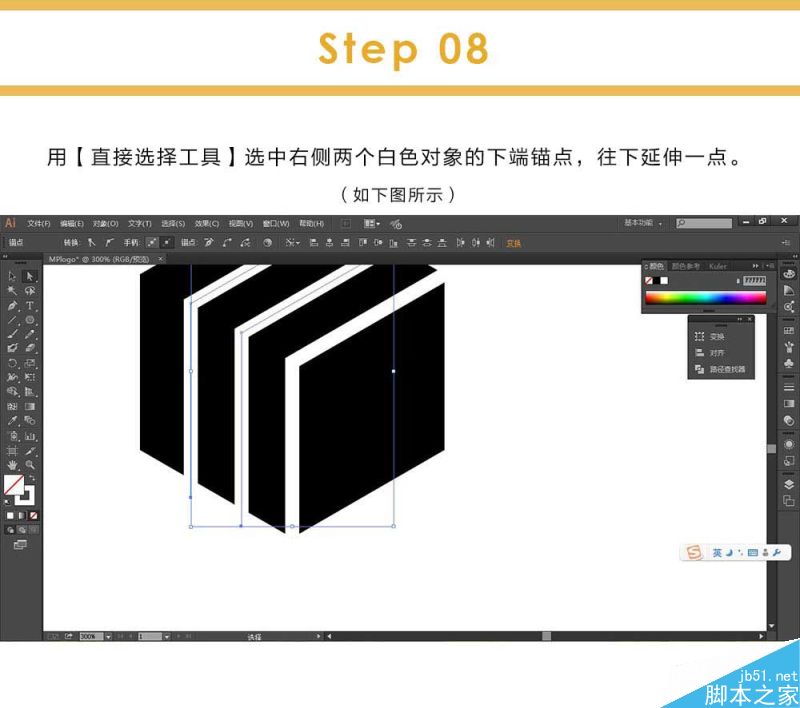800x708 pixels.
Task: Open the 对象(O) menu
Action: [105, 223]
